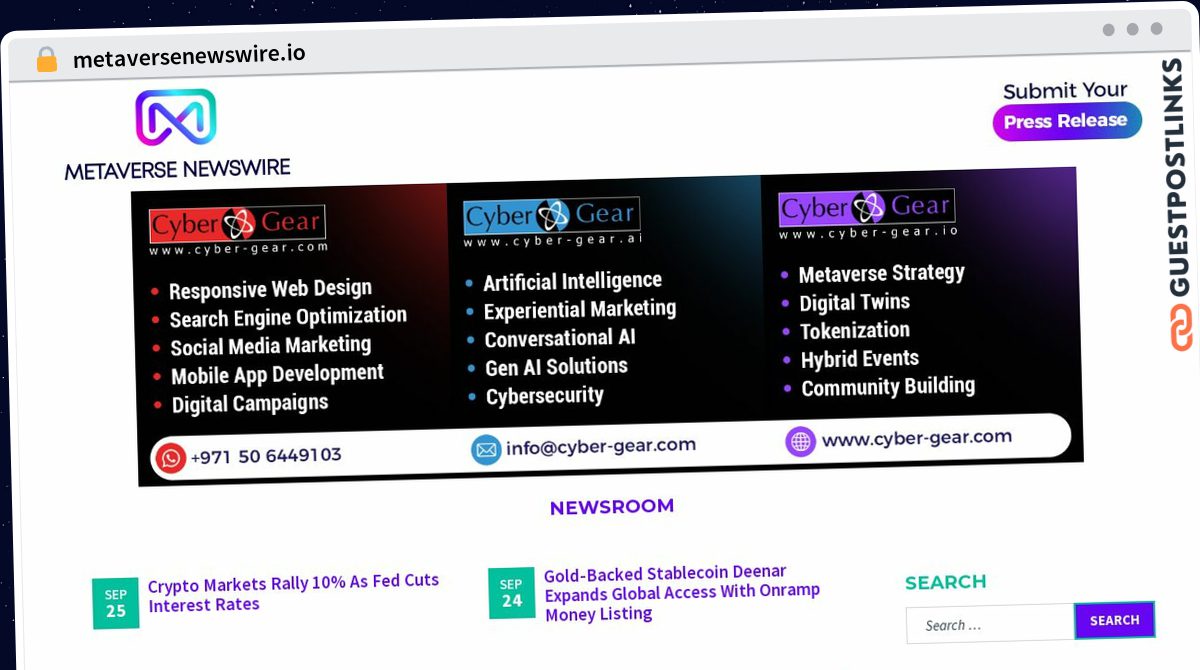Click the SEARCH sidebar heading
This screenshot has width=1200, height=670.
[946, 582]
